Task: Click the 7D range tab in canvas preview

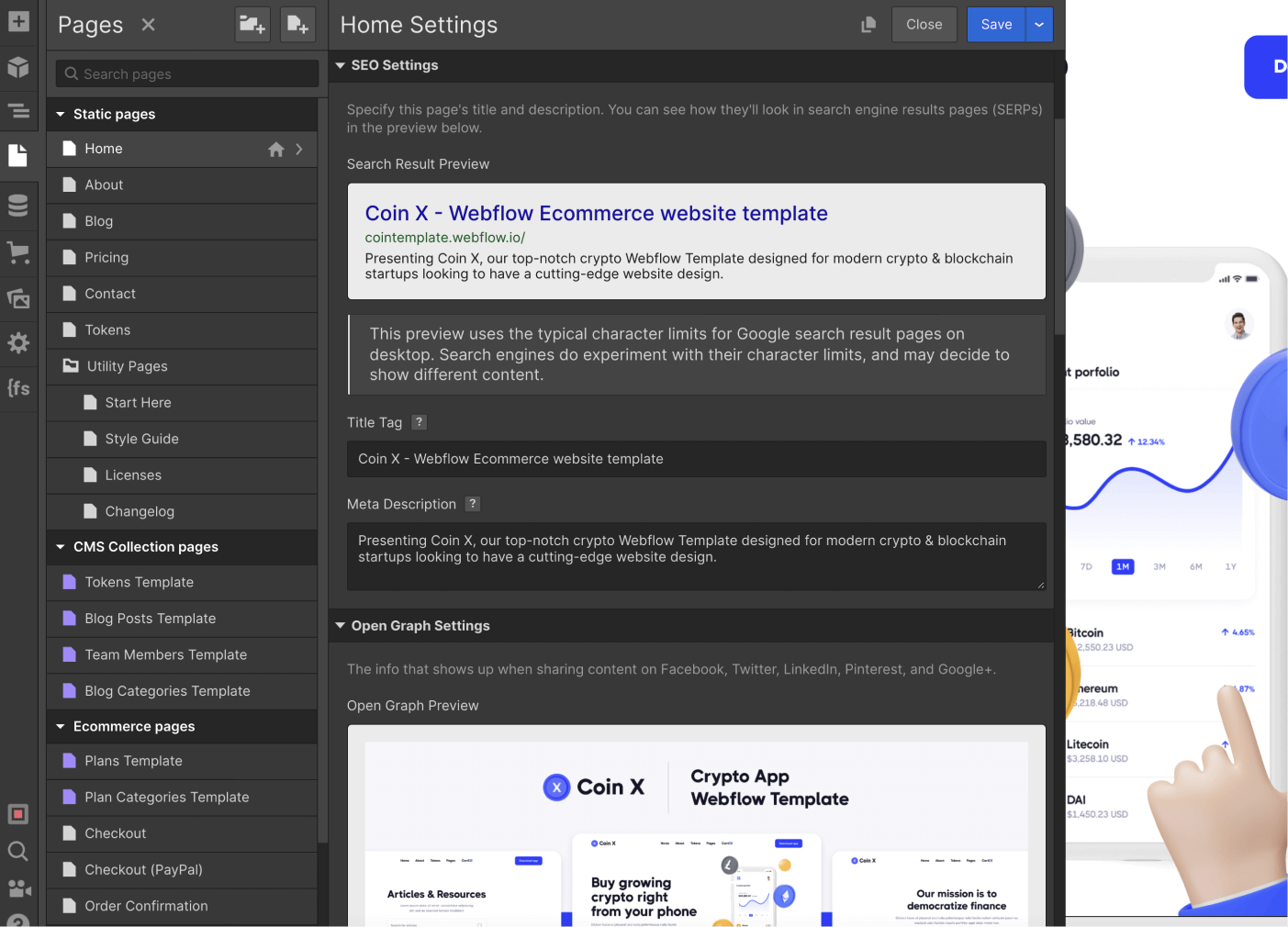Action: pyautogui.click(x=1086, y=567)
